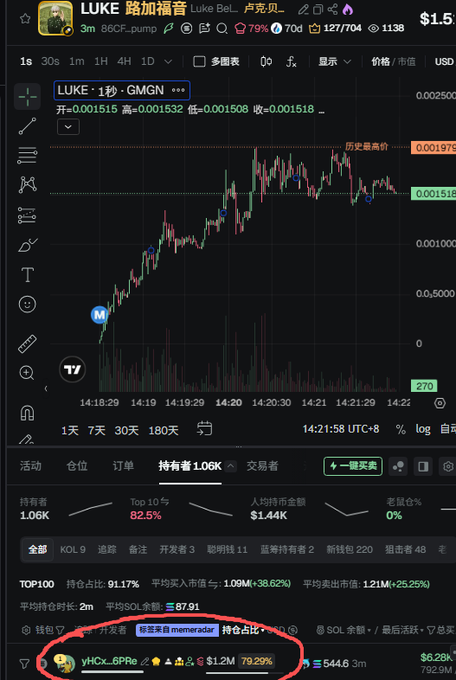Click the 一键买卖 quick trade button
The width and height of the screenshot is (456, 680).
tap(353, 466)
